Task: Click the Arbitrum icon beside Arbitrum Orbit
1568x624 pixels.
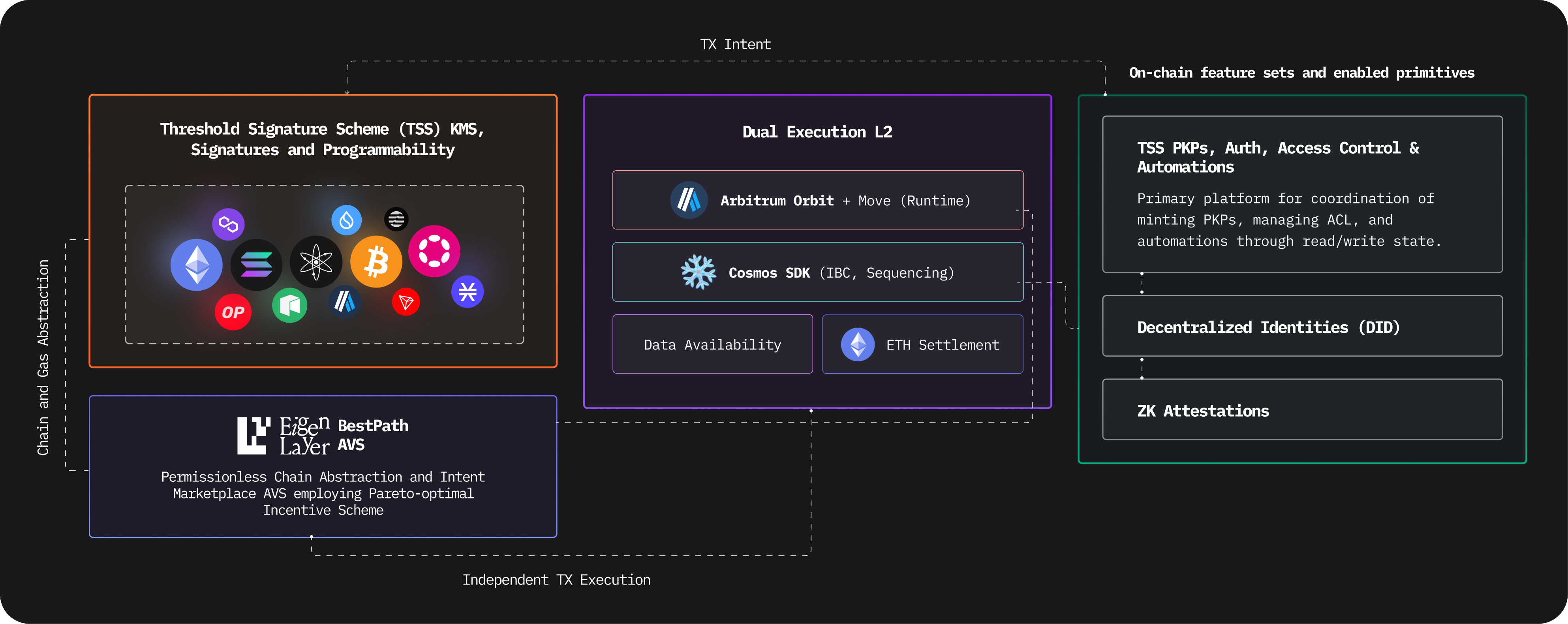Action: 689,200
